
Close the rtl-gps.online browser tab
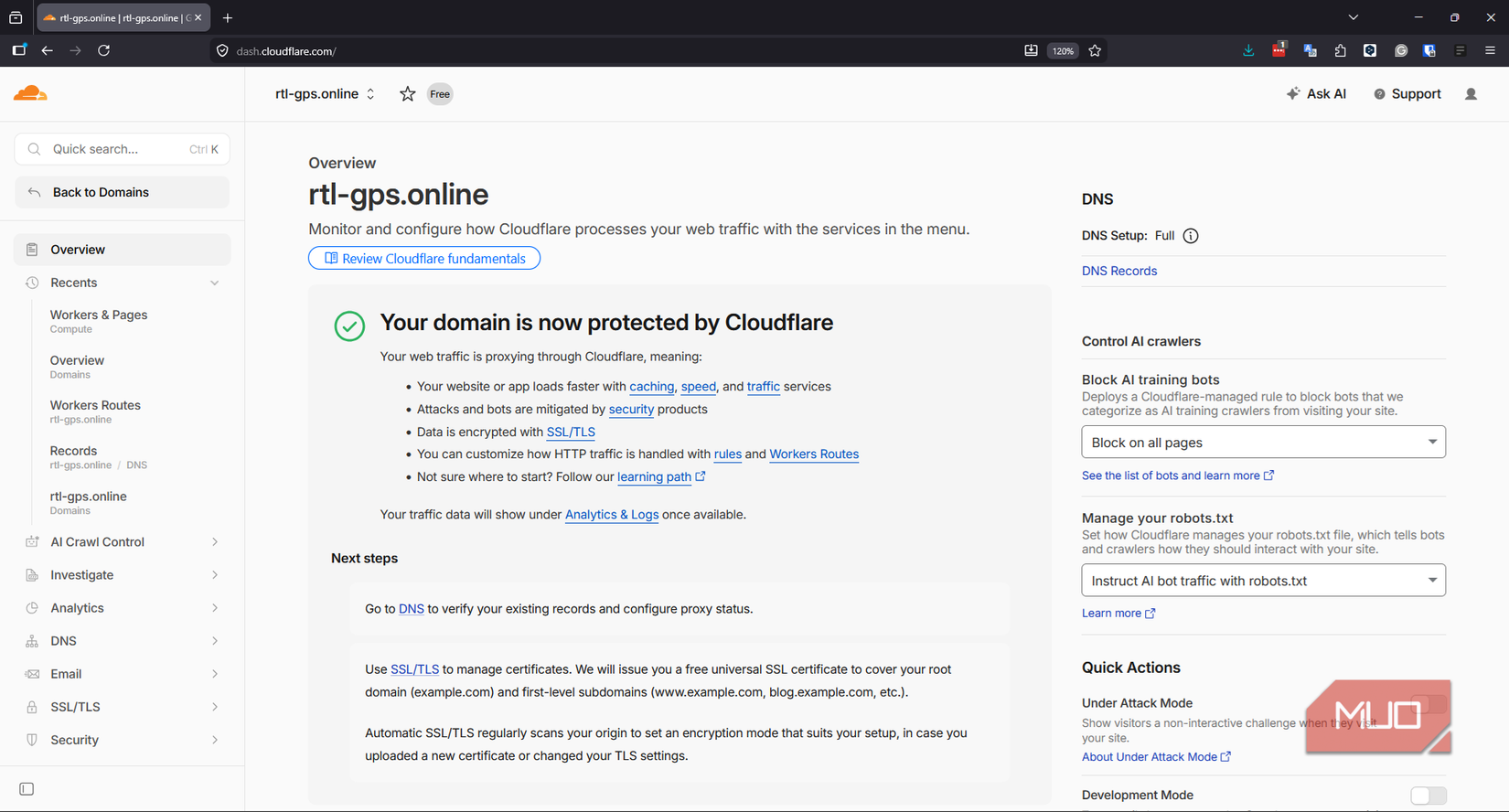[198, 17]
